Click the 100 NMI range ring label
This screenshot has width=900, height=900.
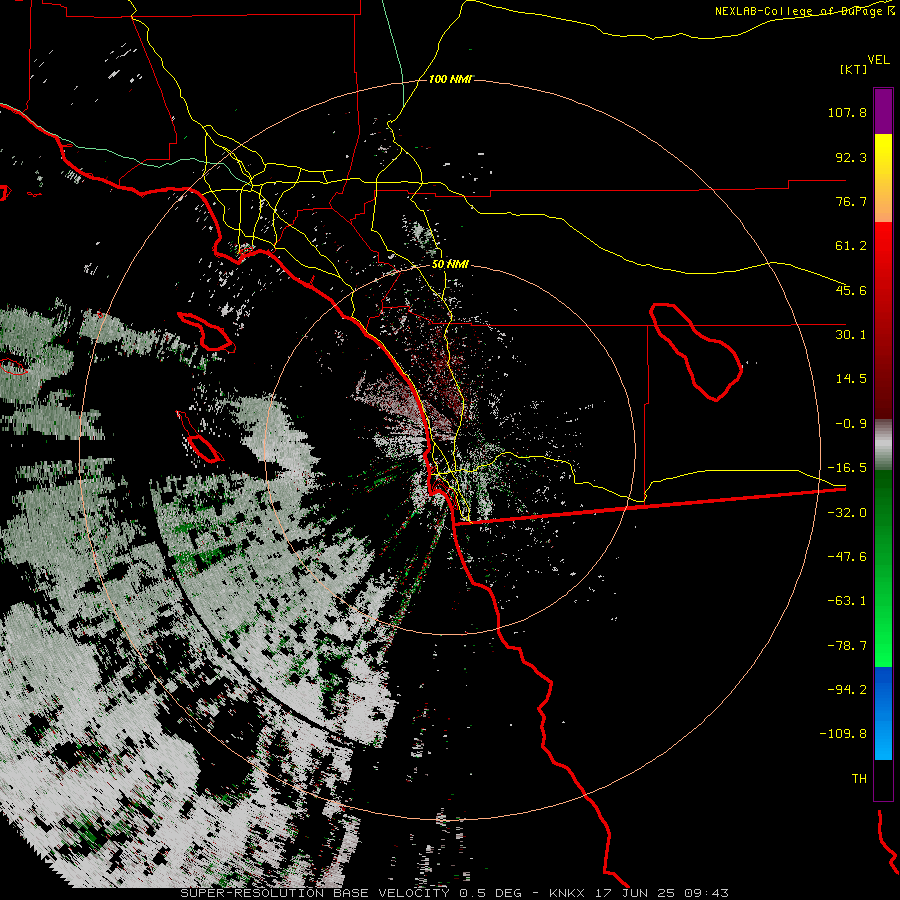450,79
